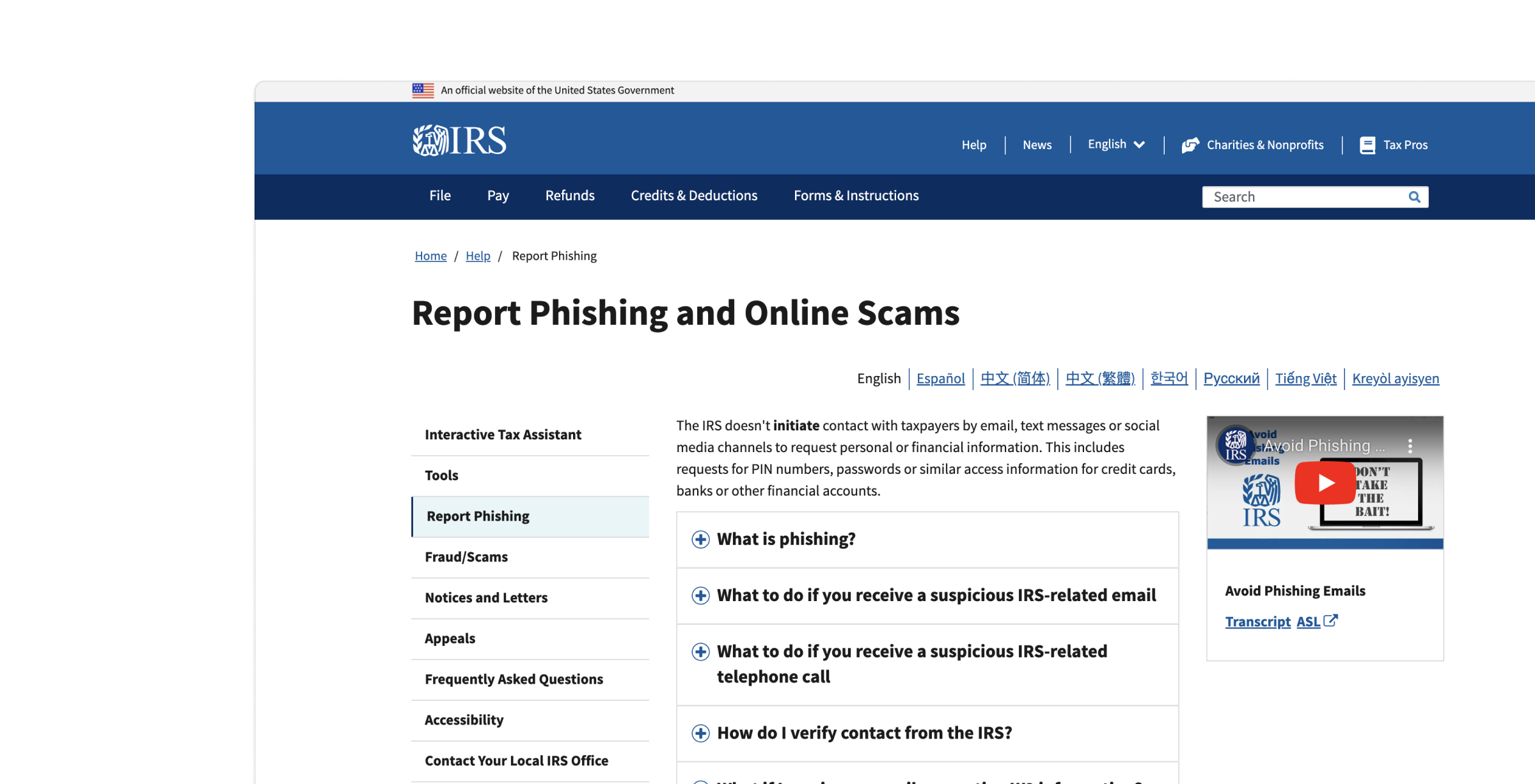Screen dimensions: 1535x784
Task: Click the external link icon beside ASL
Action: coord(1331,620)
